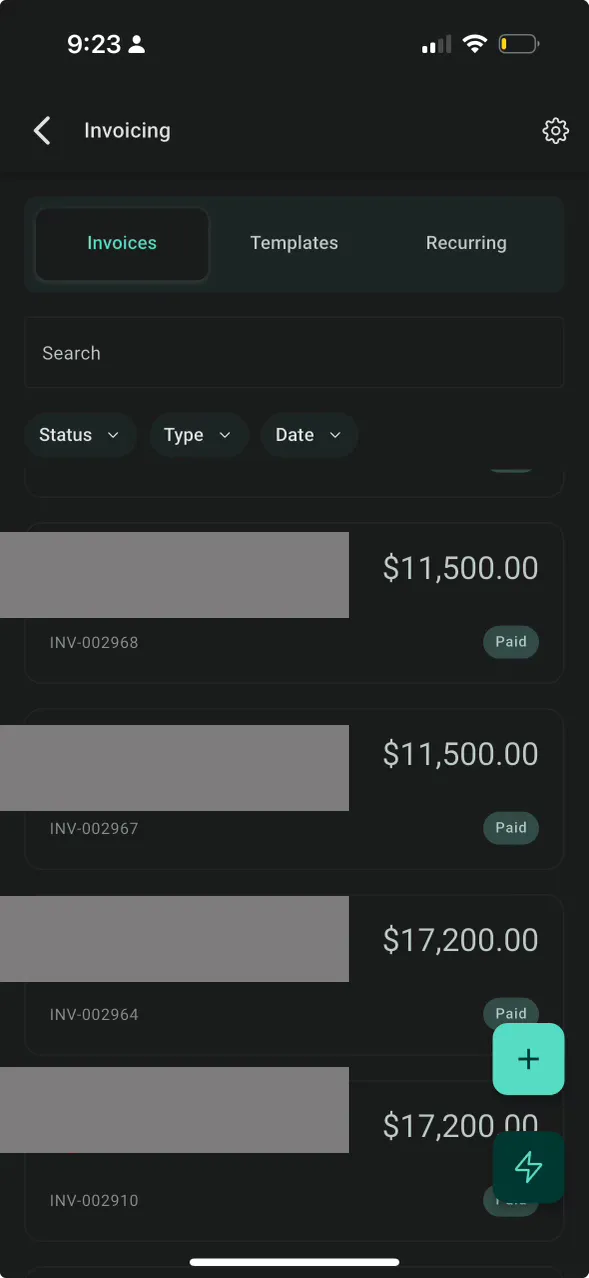Select the Invoices tab
This screenshot has width=589, height=1278.
click(x=122, y=243)
